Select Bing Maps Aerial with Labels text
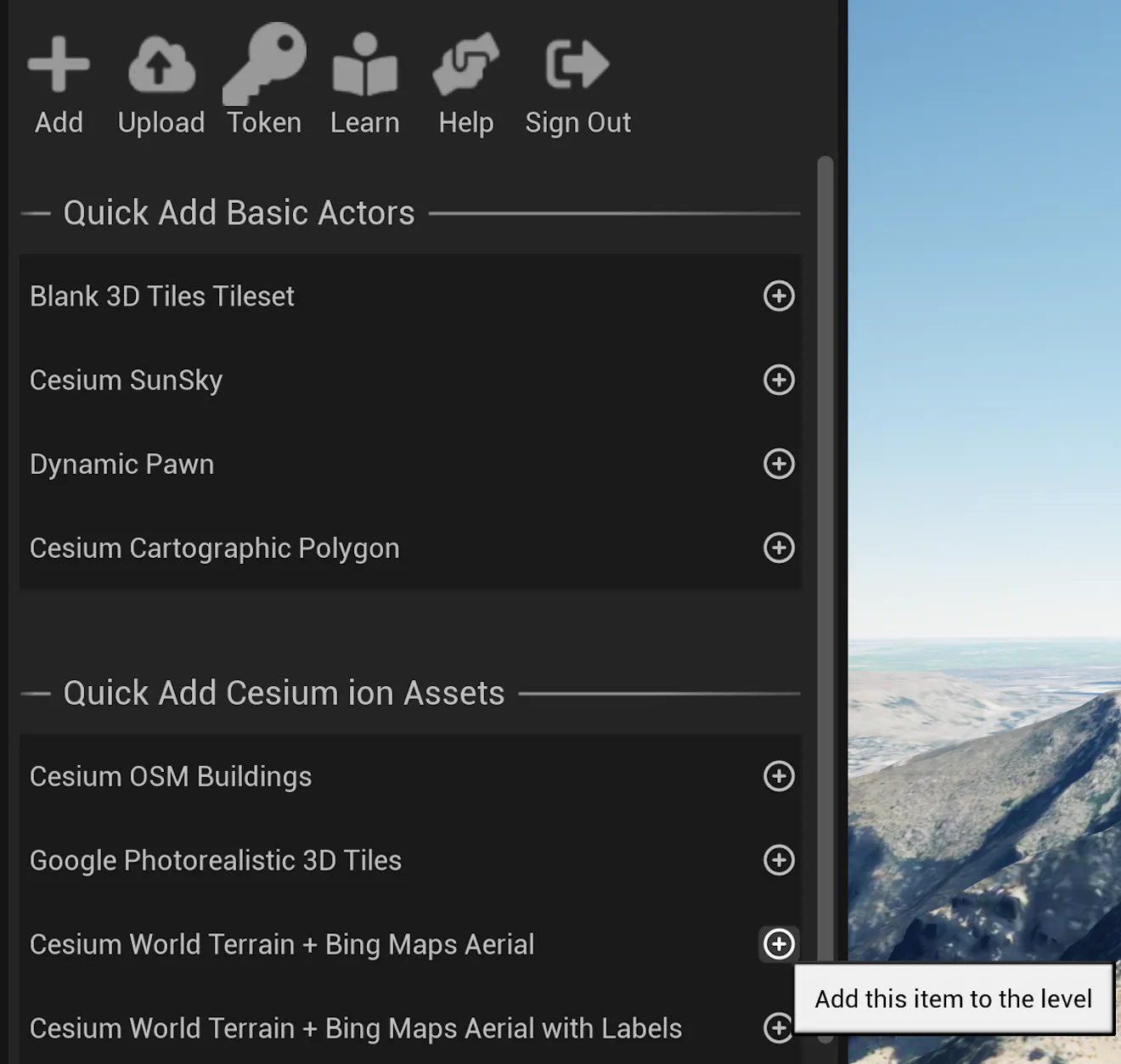Image resolution: width=1121 pixels, height=1064 pixels. coord(356,1029)
